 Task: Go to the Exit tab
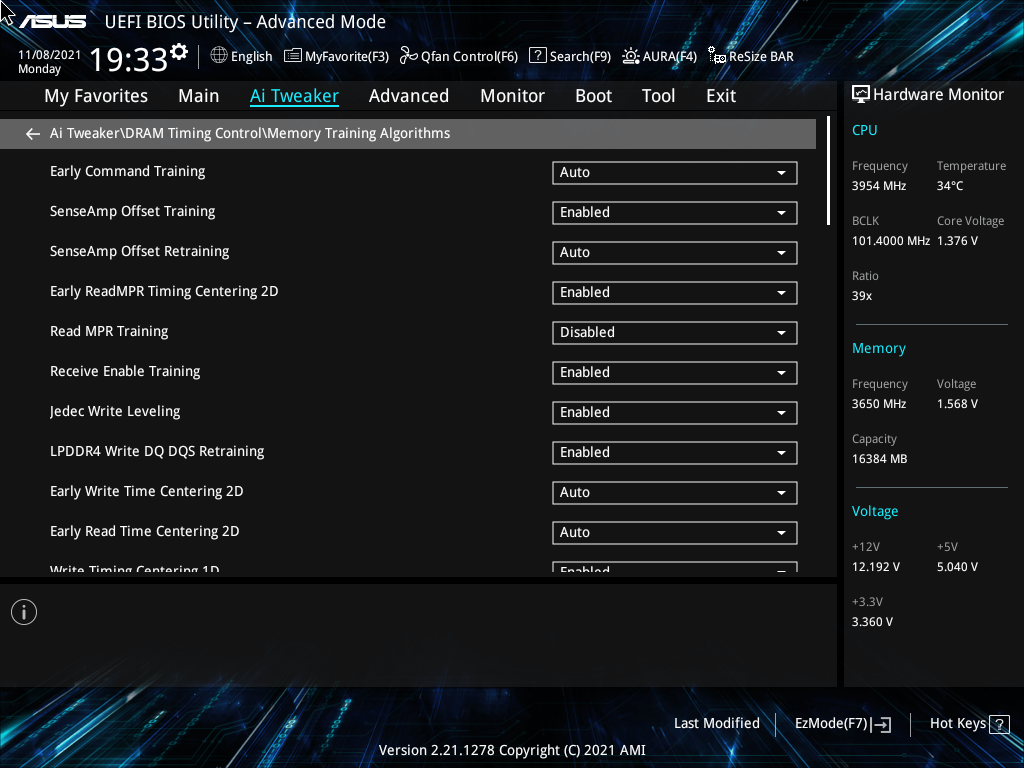(x=721, y=96)
